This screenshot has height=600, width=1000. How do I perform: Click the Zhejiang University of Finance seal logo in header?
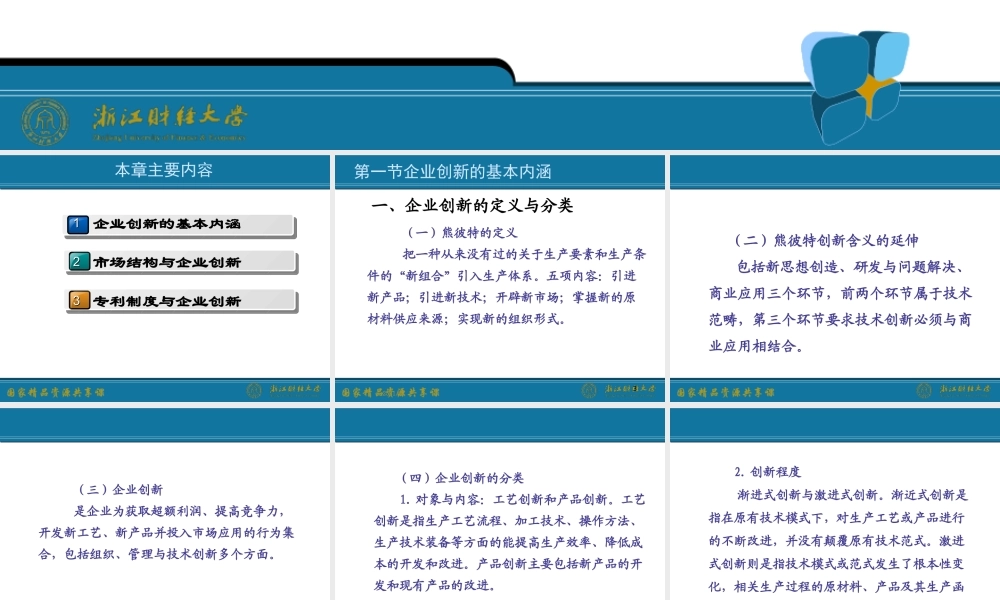(44, 122)
